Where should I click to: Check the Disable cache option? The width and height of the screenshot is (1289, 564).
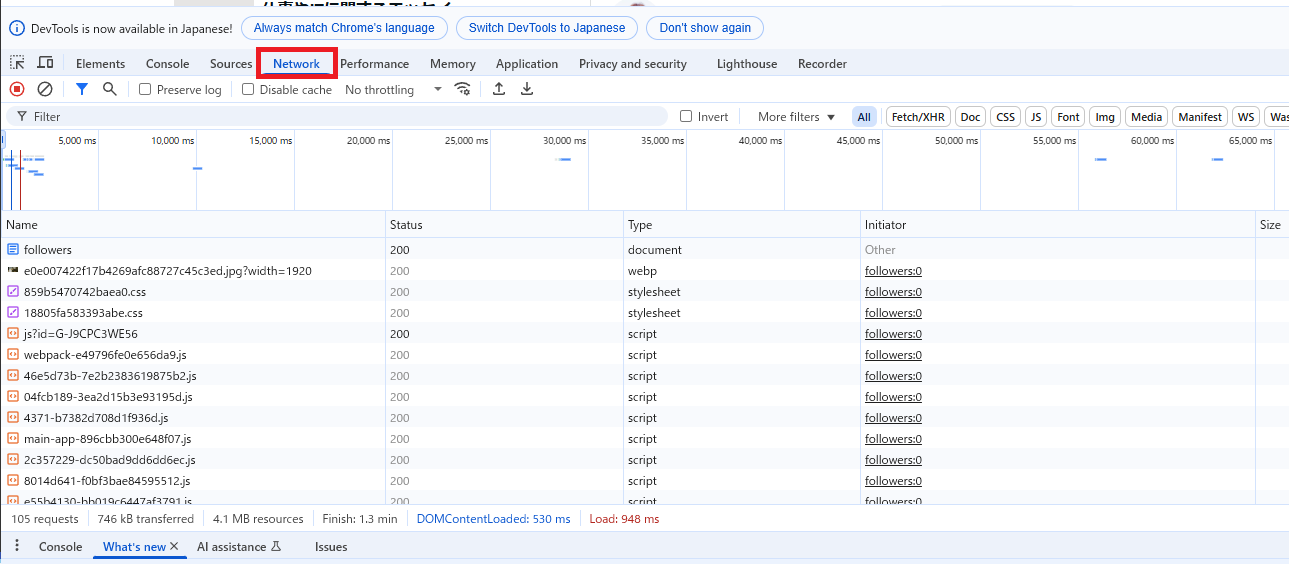coord(248,89)
